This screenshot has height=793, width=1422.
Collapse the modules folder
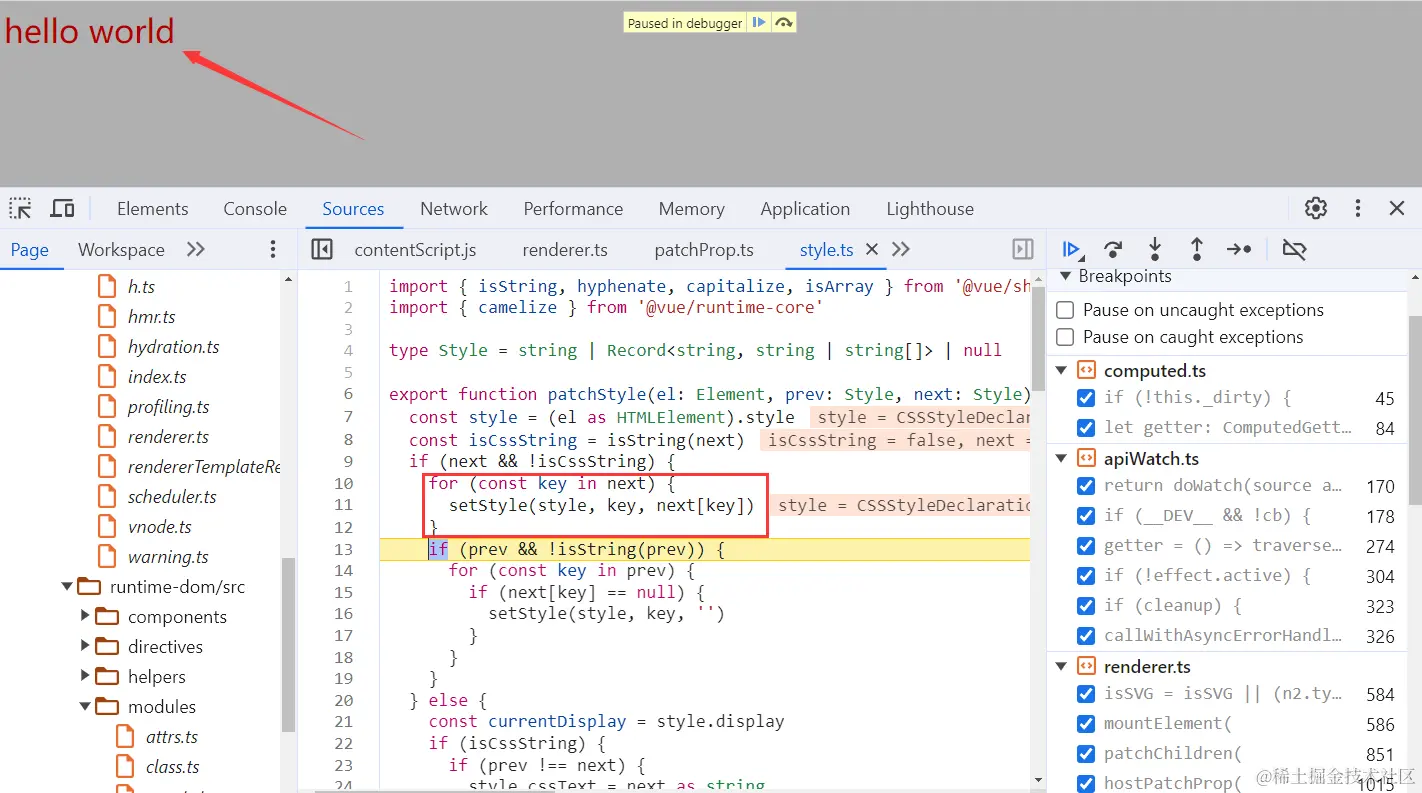[x=85, y=707]
